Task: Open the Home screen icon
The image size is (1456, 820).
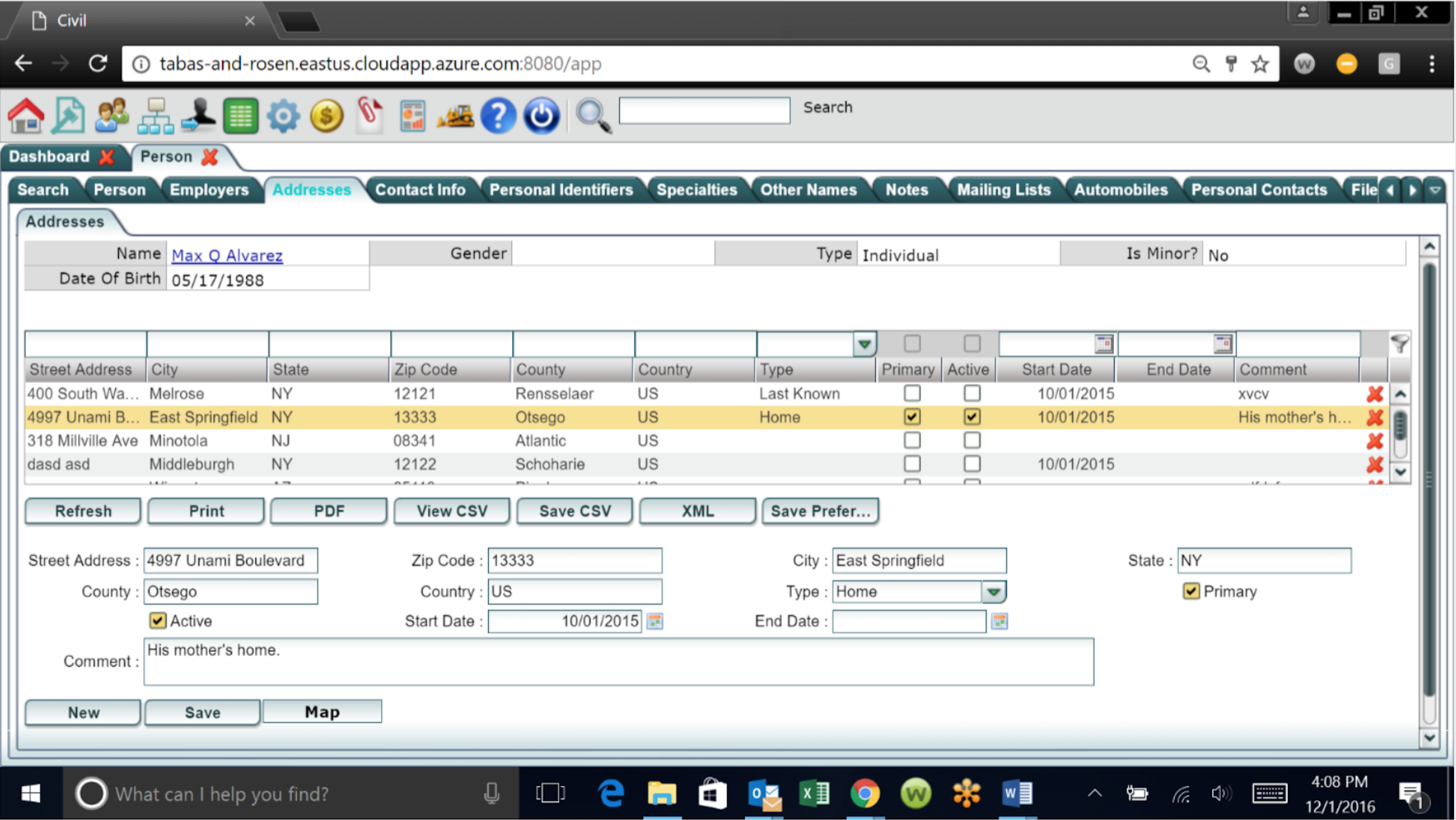Action: pyautogui.click(x=26, y=115)
